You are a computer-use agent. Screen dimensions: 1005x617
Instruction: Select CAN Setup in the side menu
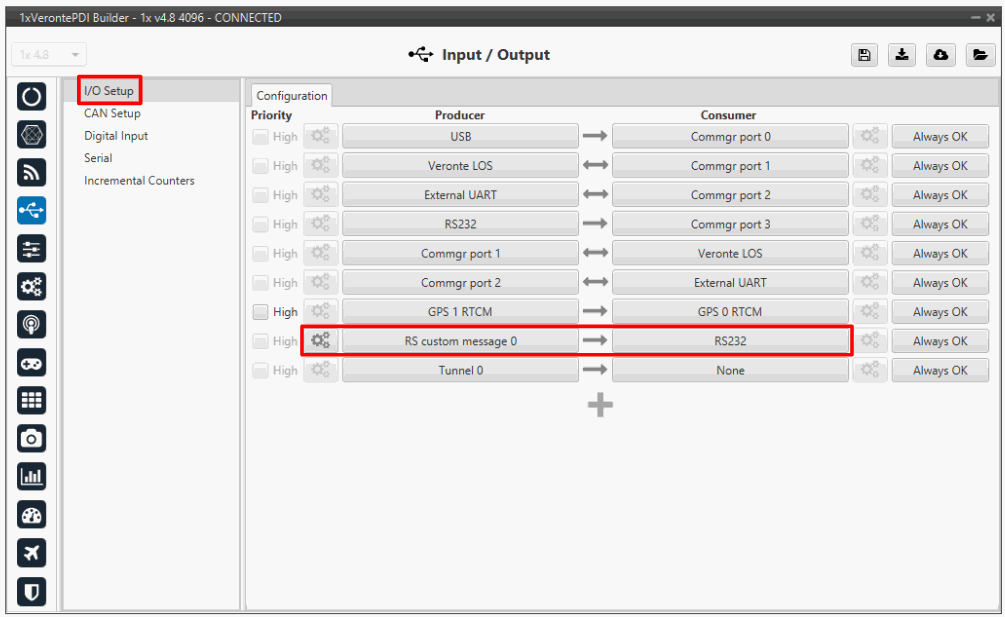pyautogui.click(x=112, y=114)
